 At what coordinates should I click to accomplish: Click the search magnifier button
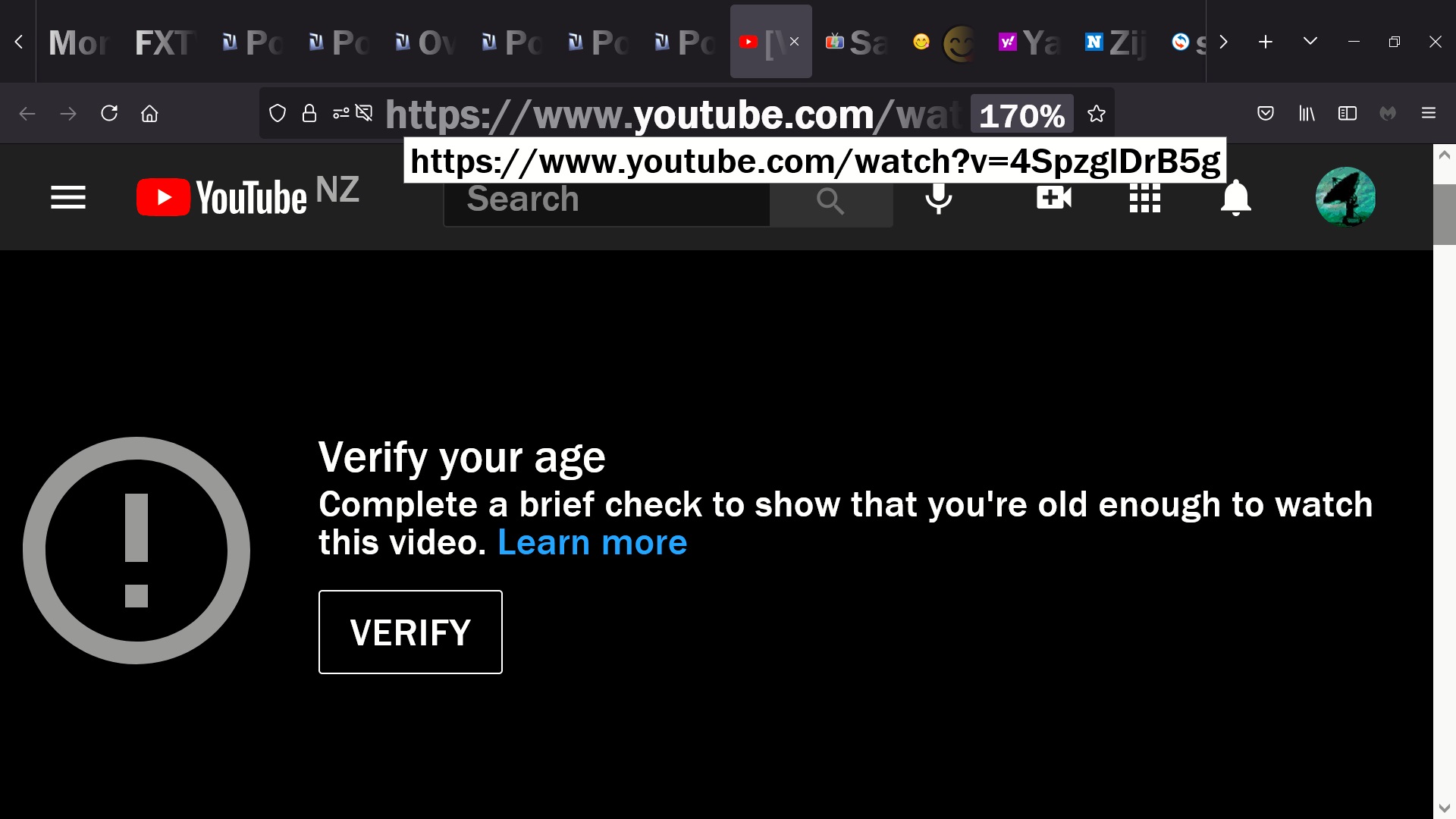click(831, 201)
